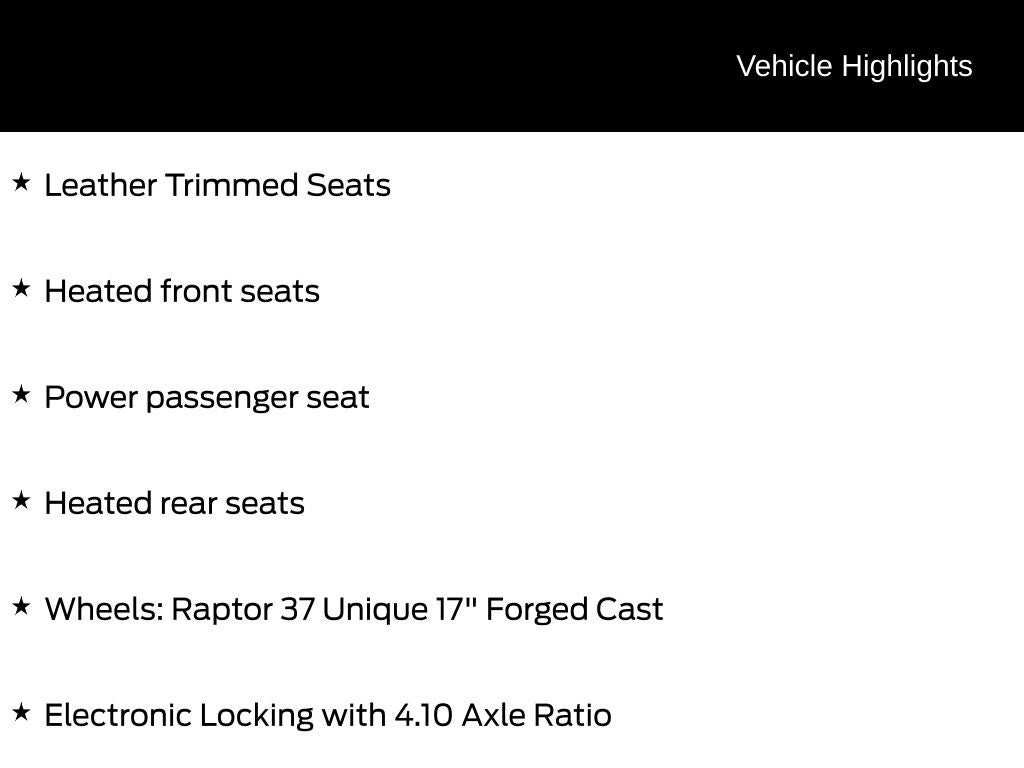Click the 4.10 number in the axle line
This screenshot has height=768, width=1024.
(x=423, y=715)
